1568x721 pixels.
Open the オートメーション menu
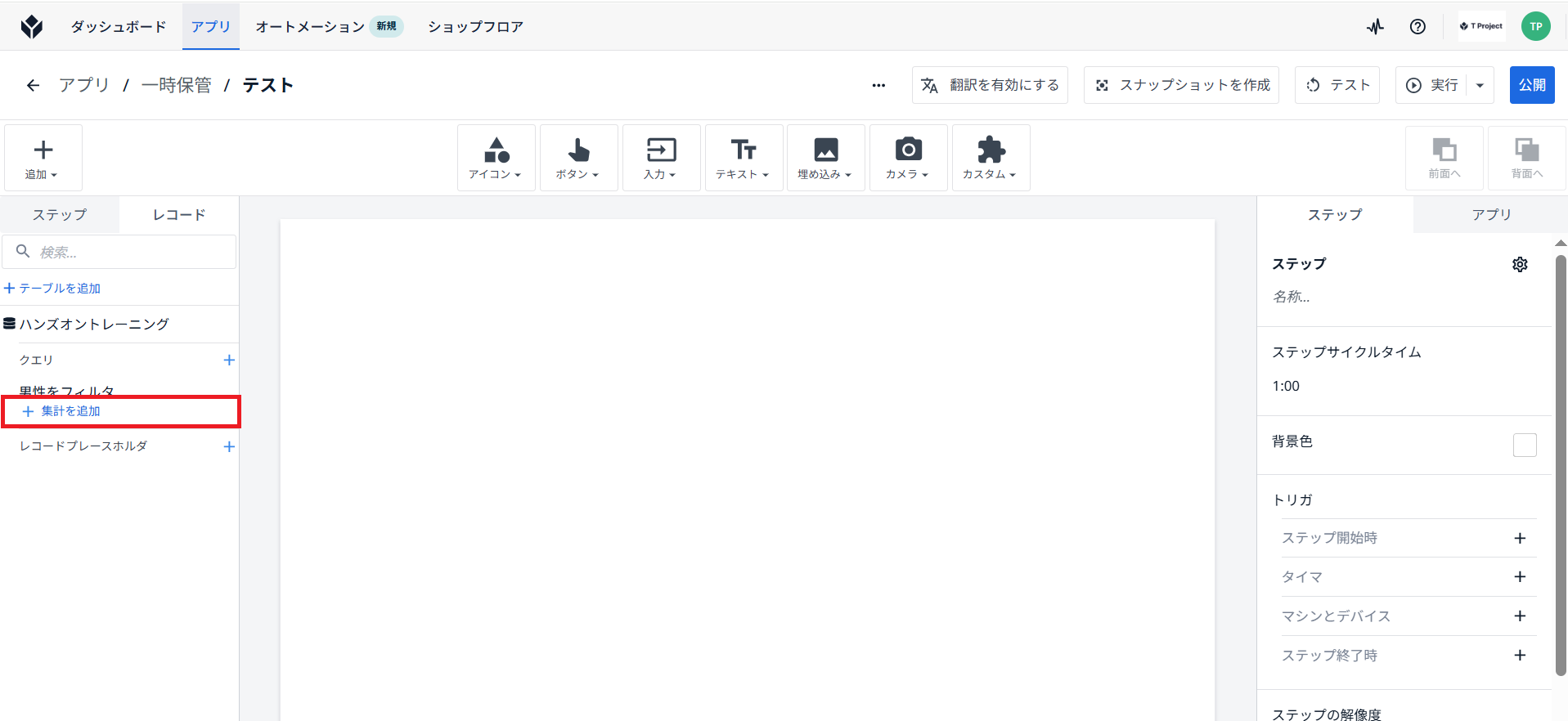coord(310,26)
